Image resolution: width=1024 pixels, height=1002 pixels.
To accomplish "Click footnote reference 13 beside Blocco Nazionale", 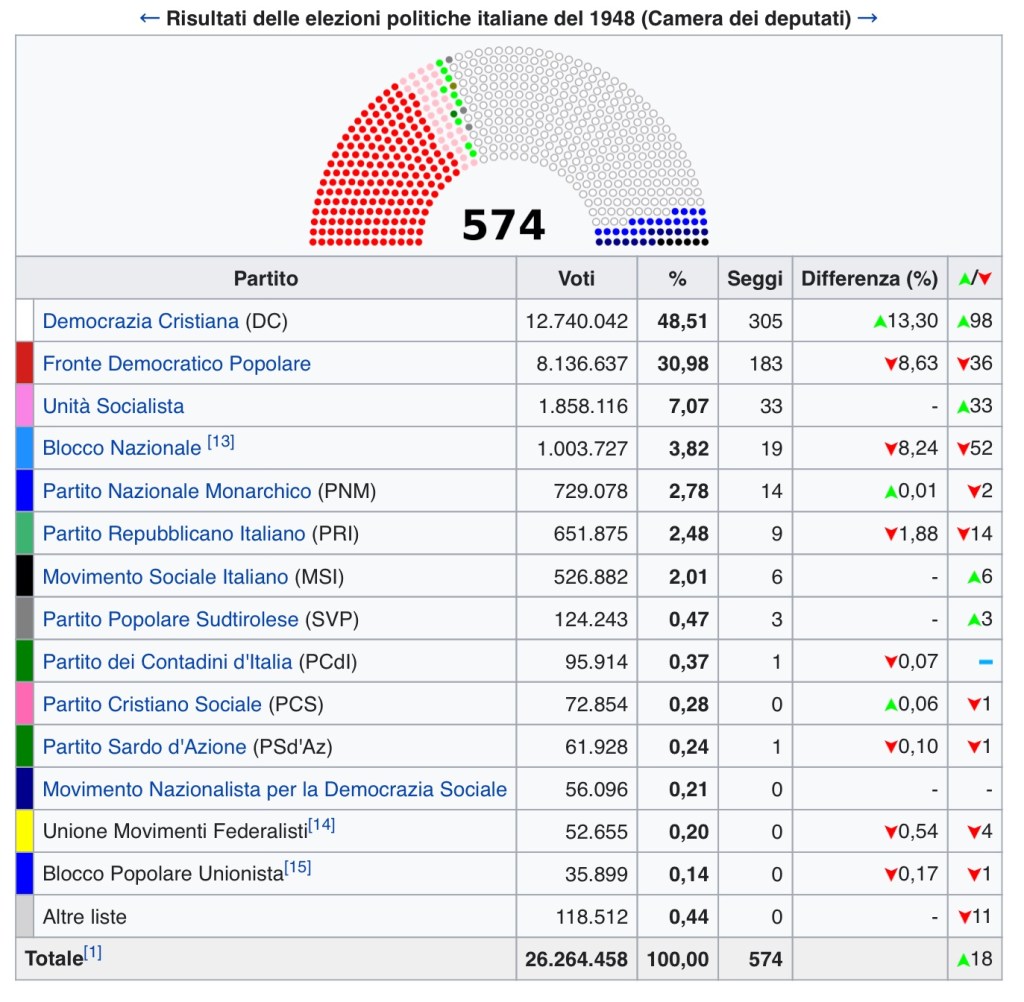I will pos(221,442).
